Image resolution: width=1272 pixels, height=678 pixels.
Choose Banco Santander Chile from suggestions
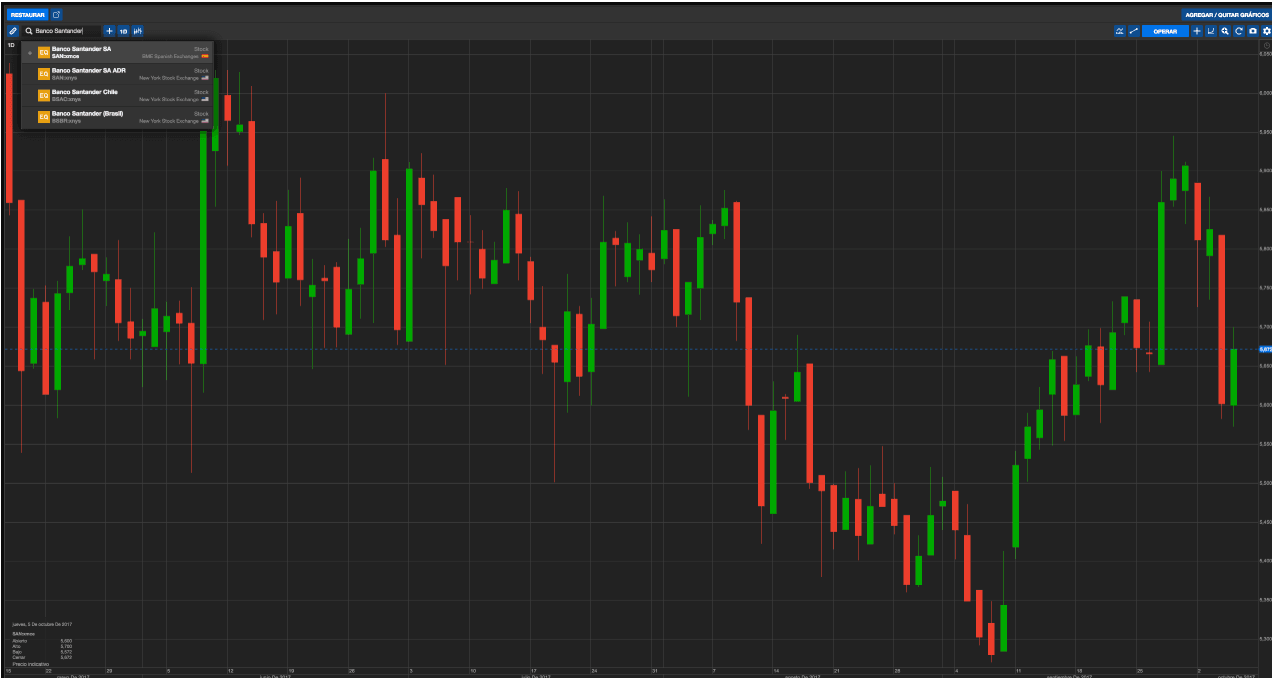118,95
